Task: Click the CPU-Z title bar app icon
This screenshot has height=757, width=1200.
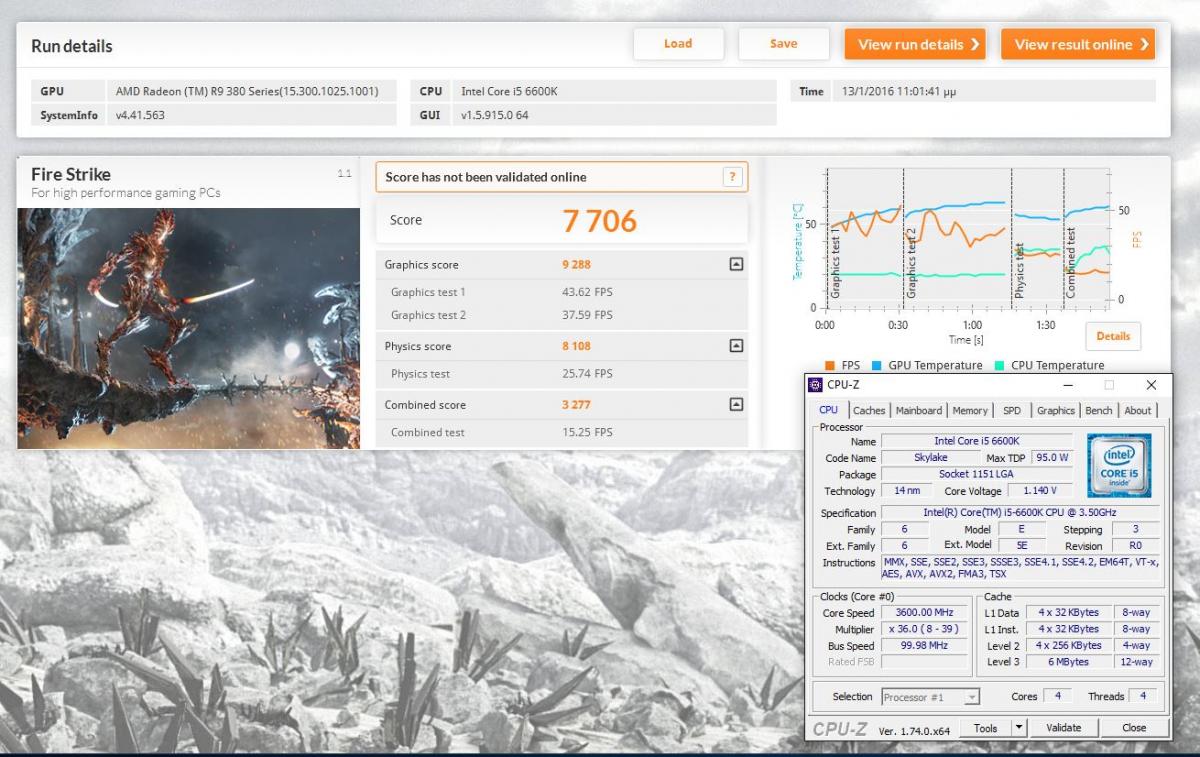Action: (816, 385)
